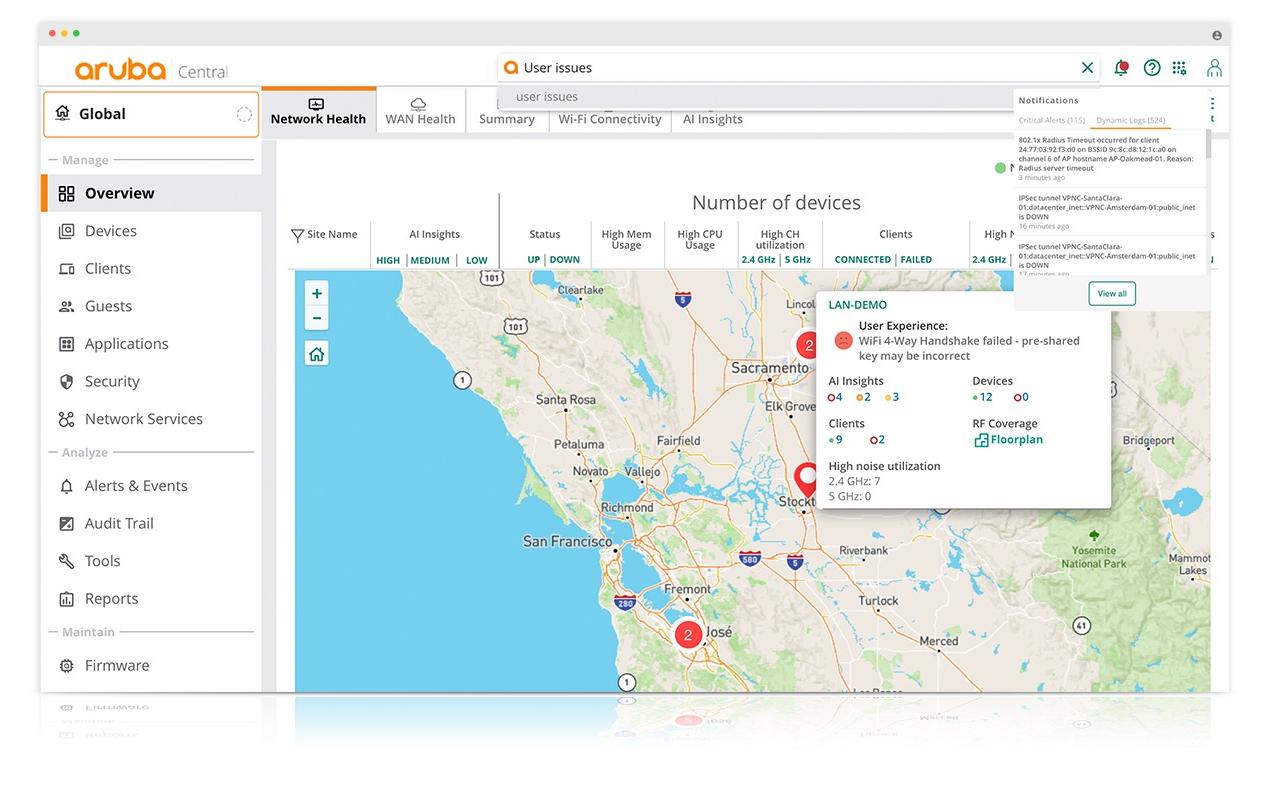This screenshot has height=800, width=1271.
Task: Open Alerts & Events in sidebar
Action: 135,486
